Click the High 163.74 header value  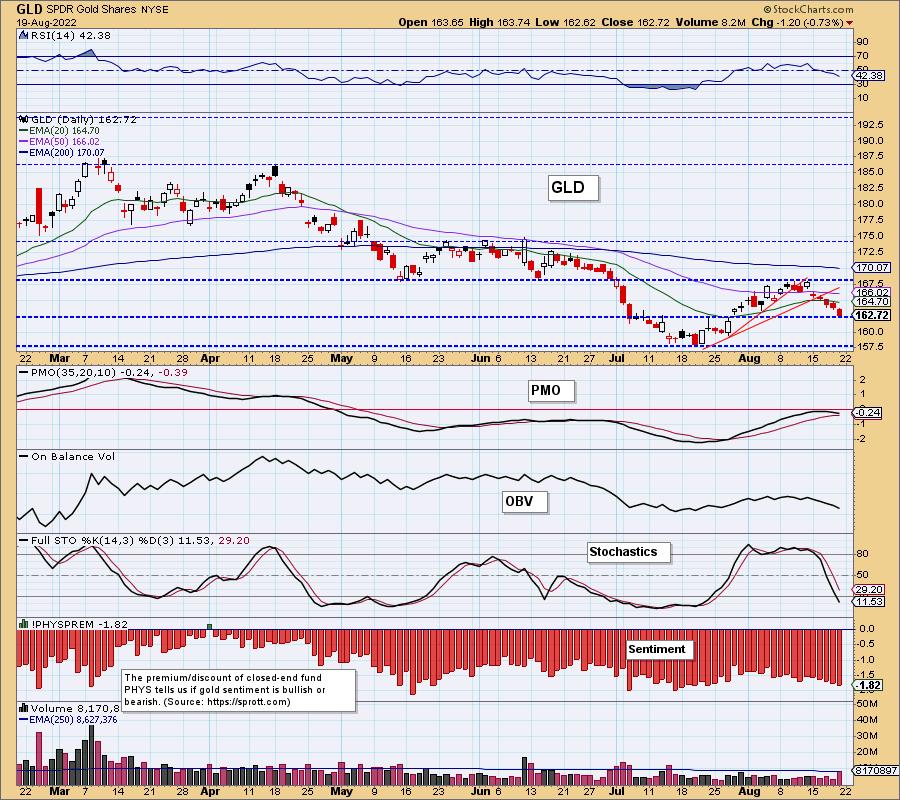click(x=499, y=23)
